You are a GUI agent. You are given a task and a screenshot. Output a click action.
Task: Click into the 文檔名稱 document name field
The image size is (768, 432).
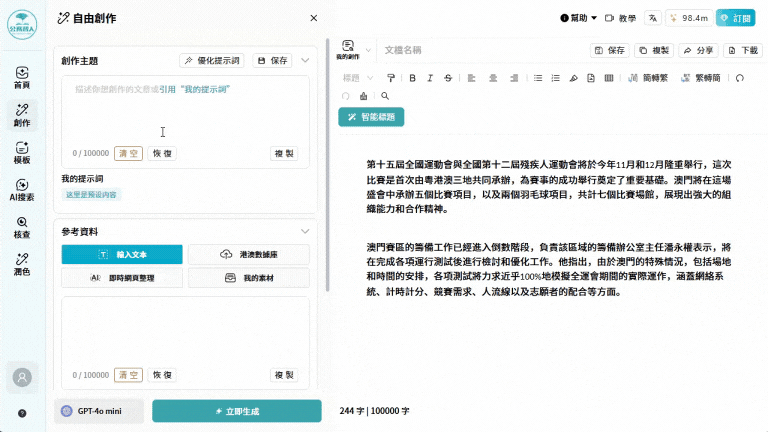(x=480, y=49)
